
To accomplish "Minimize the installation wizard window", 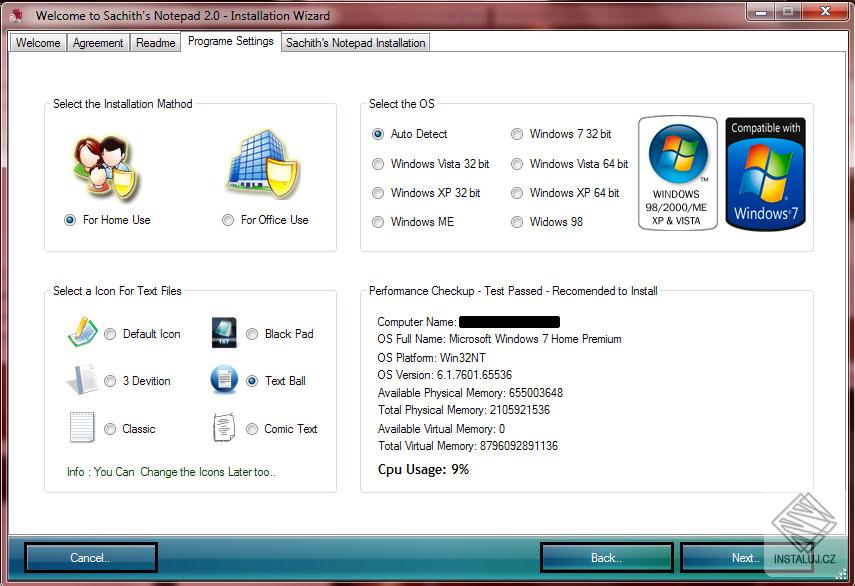I will [x=761, y=11].
